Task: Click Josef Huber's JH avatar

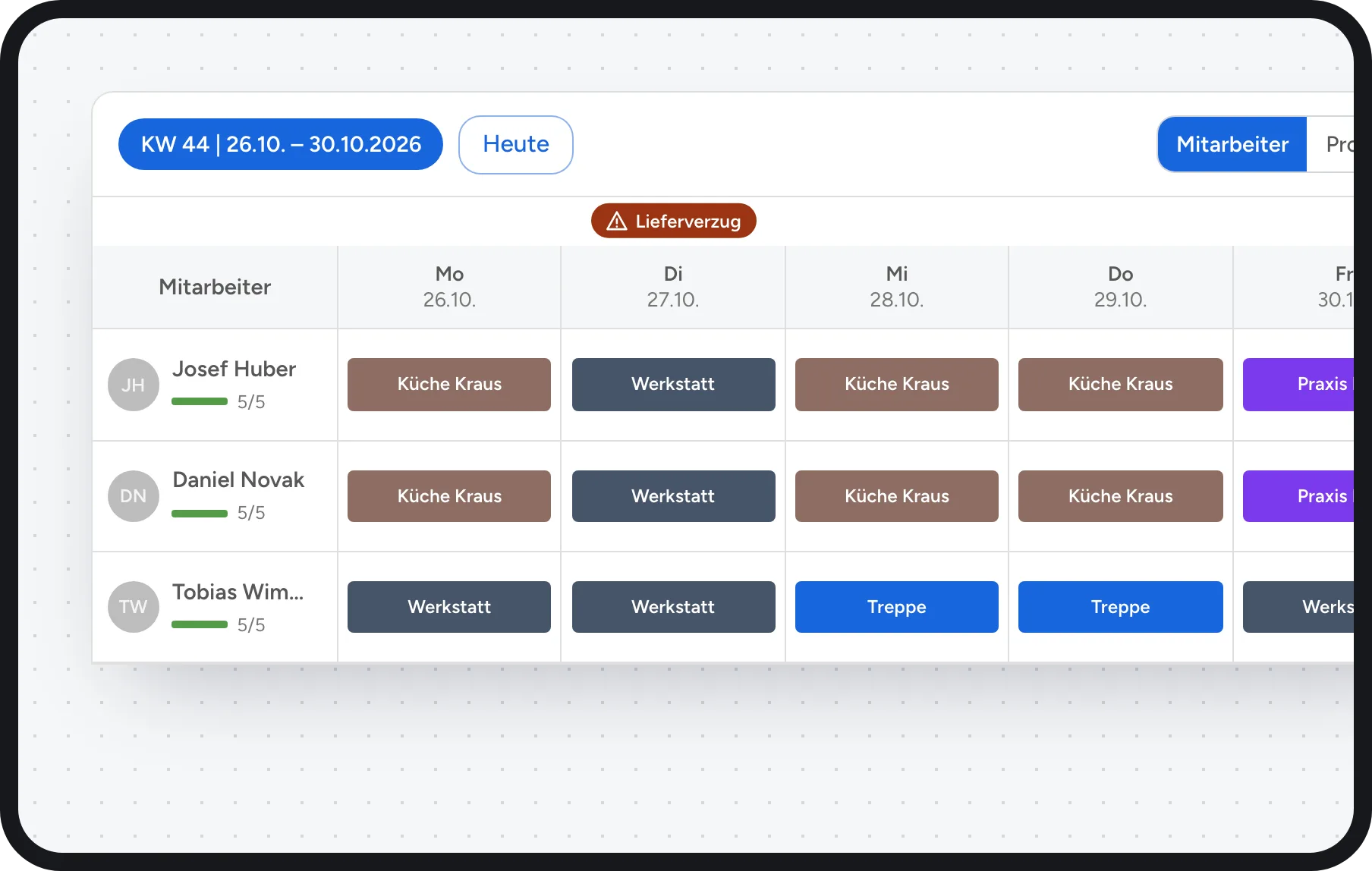Action: click(x=134, y=385)
